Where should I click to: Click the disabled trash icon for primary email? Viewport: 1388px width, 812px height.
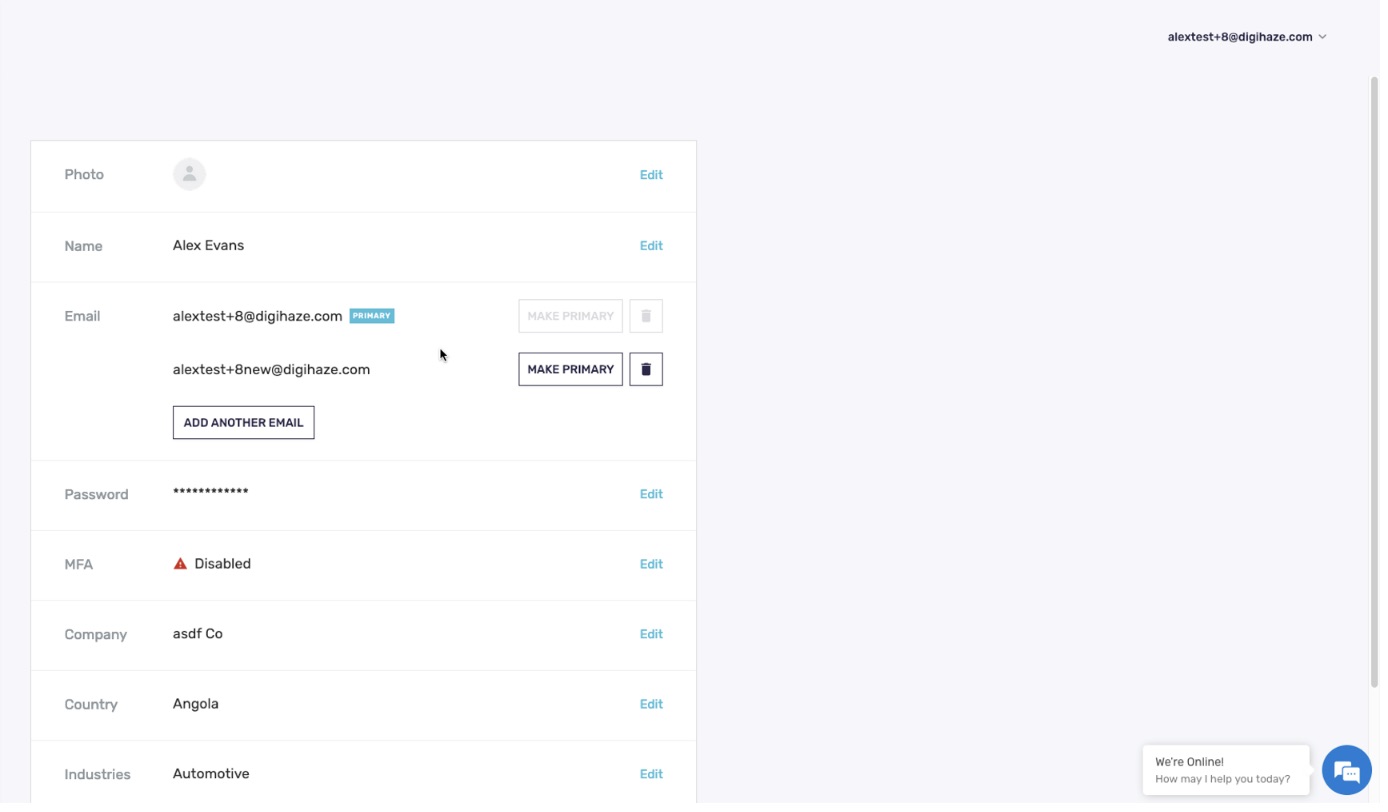pyautogui.click(x=645, y=317)
